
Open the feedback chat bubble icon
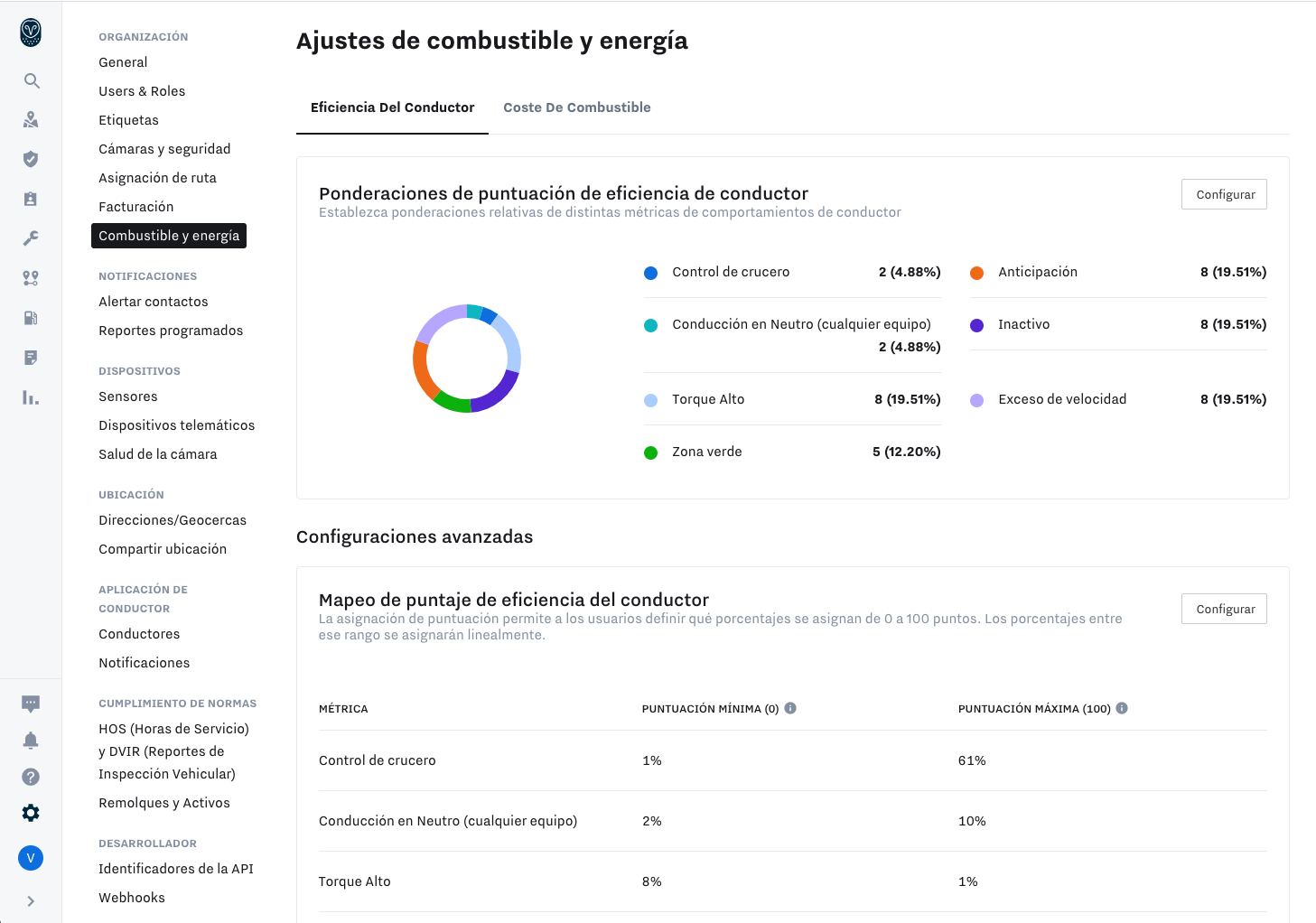(x=31, y=704)
